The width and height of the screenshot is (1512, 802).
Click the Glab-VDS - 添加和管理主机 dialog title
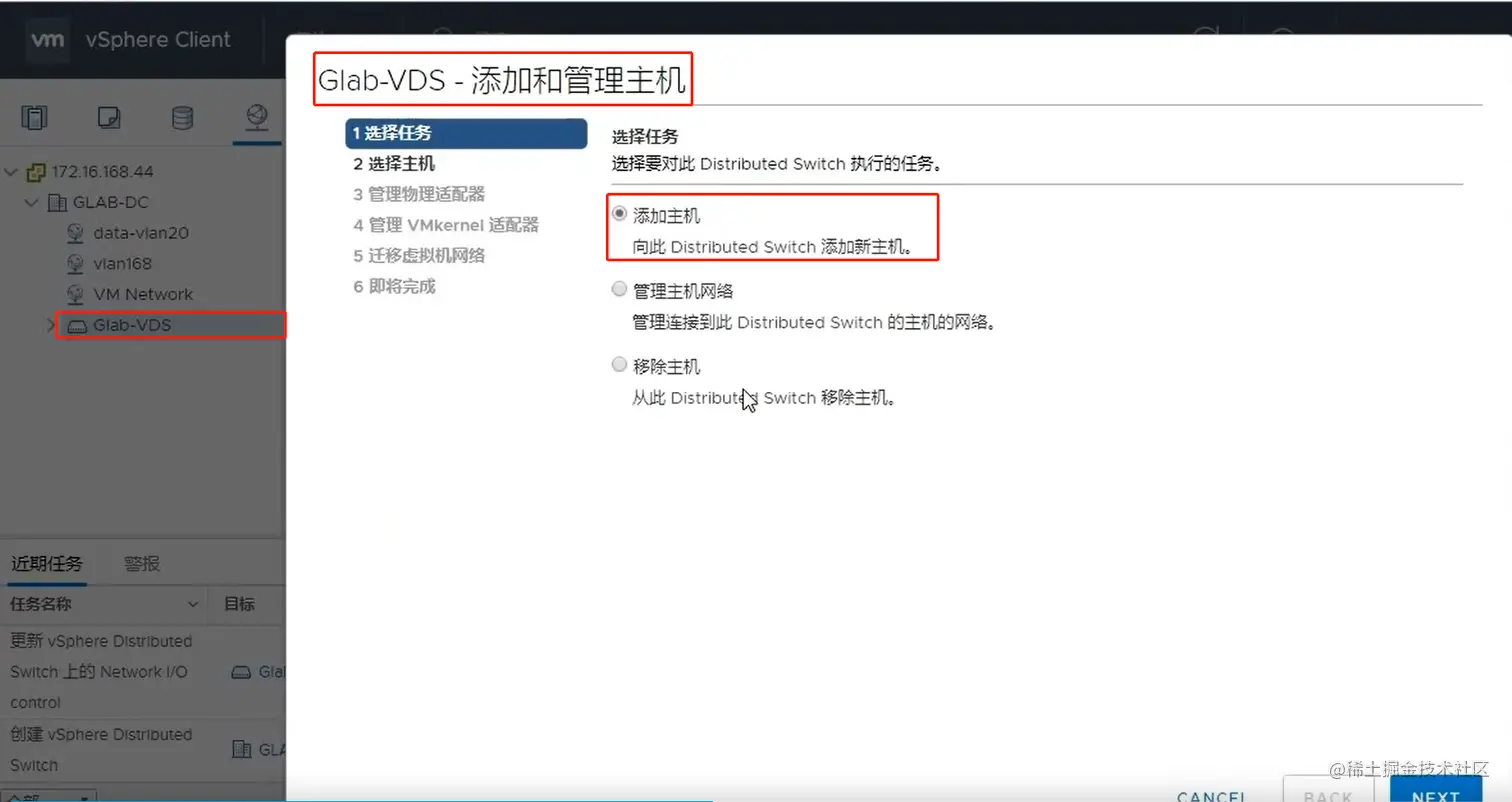point(502,82)
